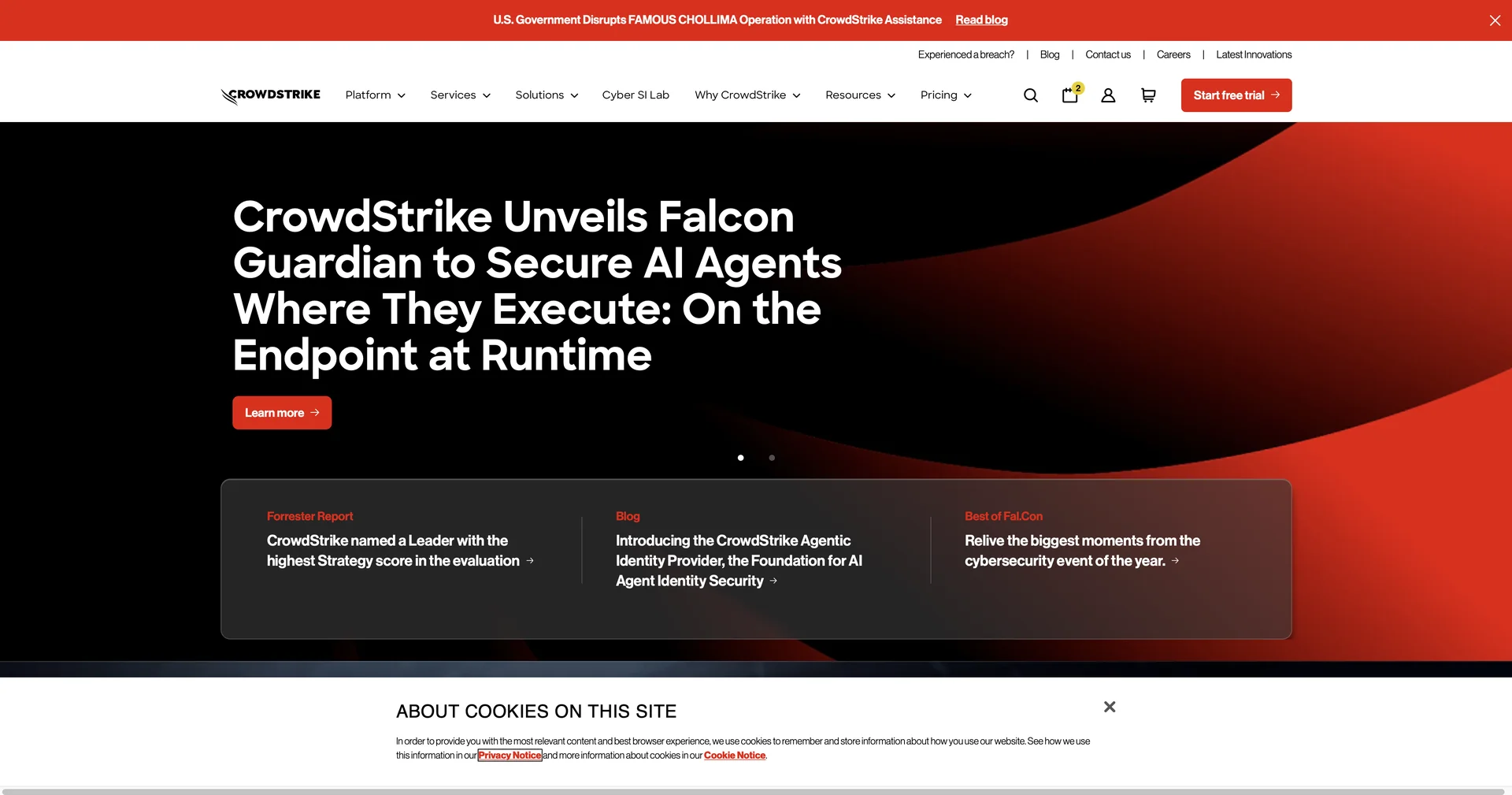The height and width of the screenshot is (795, 1512).
Task: Open the Careers page
Action: [x=1173, y=54]
